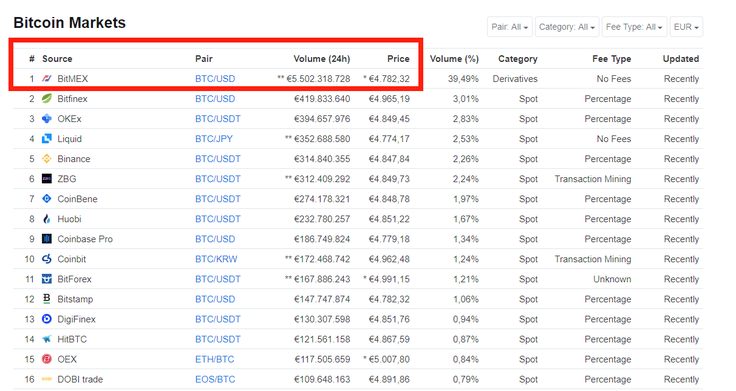The image size is (736, 391).
Task: Select the Coinbase Pro source name
Action: pyautogui.click(x=85, y=239)
